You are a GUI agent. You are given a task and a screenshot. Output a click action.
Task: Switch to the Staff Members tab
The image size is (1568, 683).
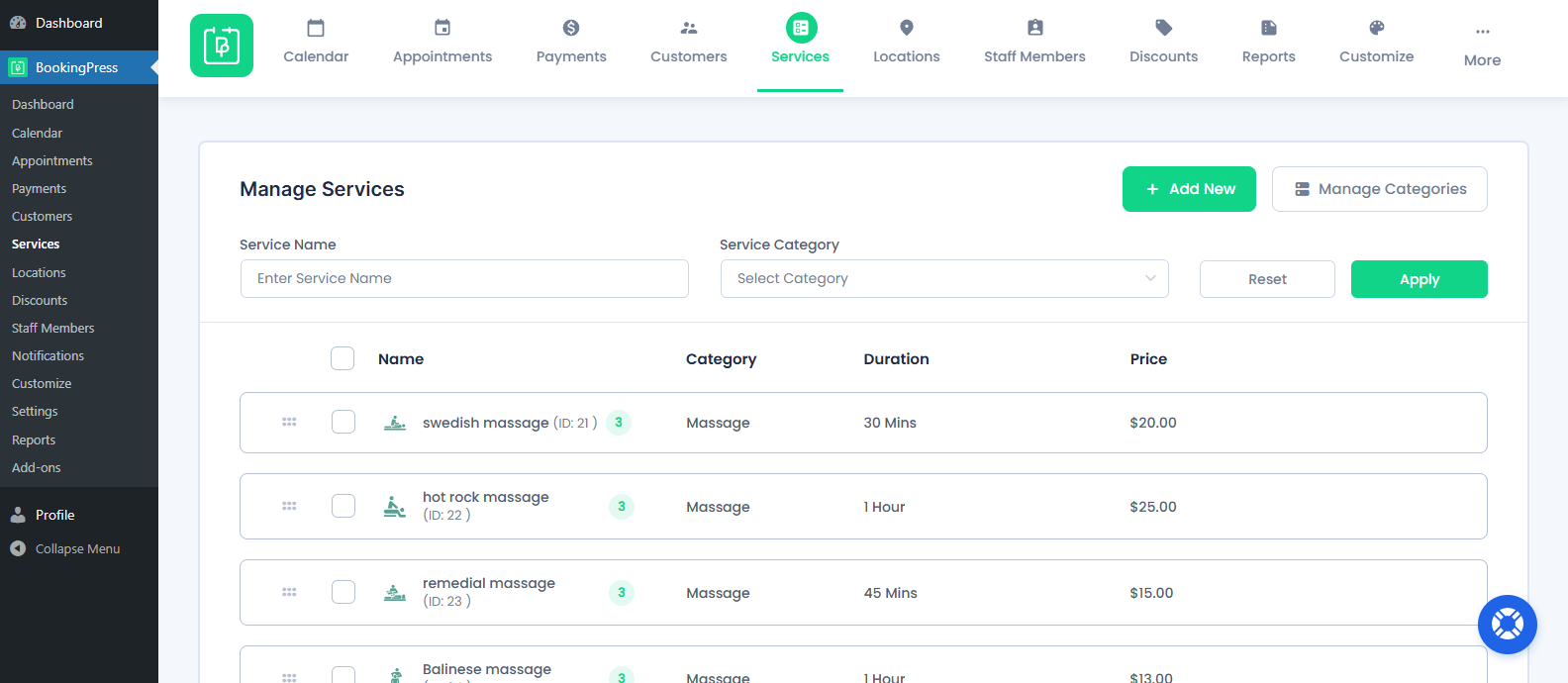[1034, 45]
